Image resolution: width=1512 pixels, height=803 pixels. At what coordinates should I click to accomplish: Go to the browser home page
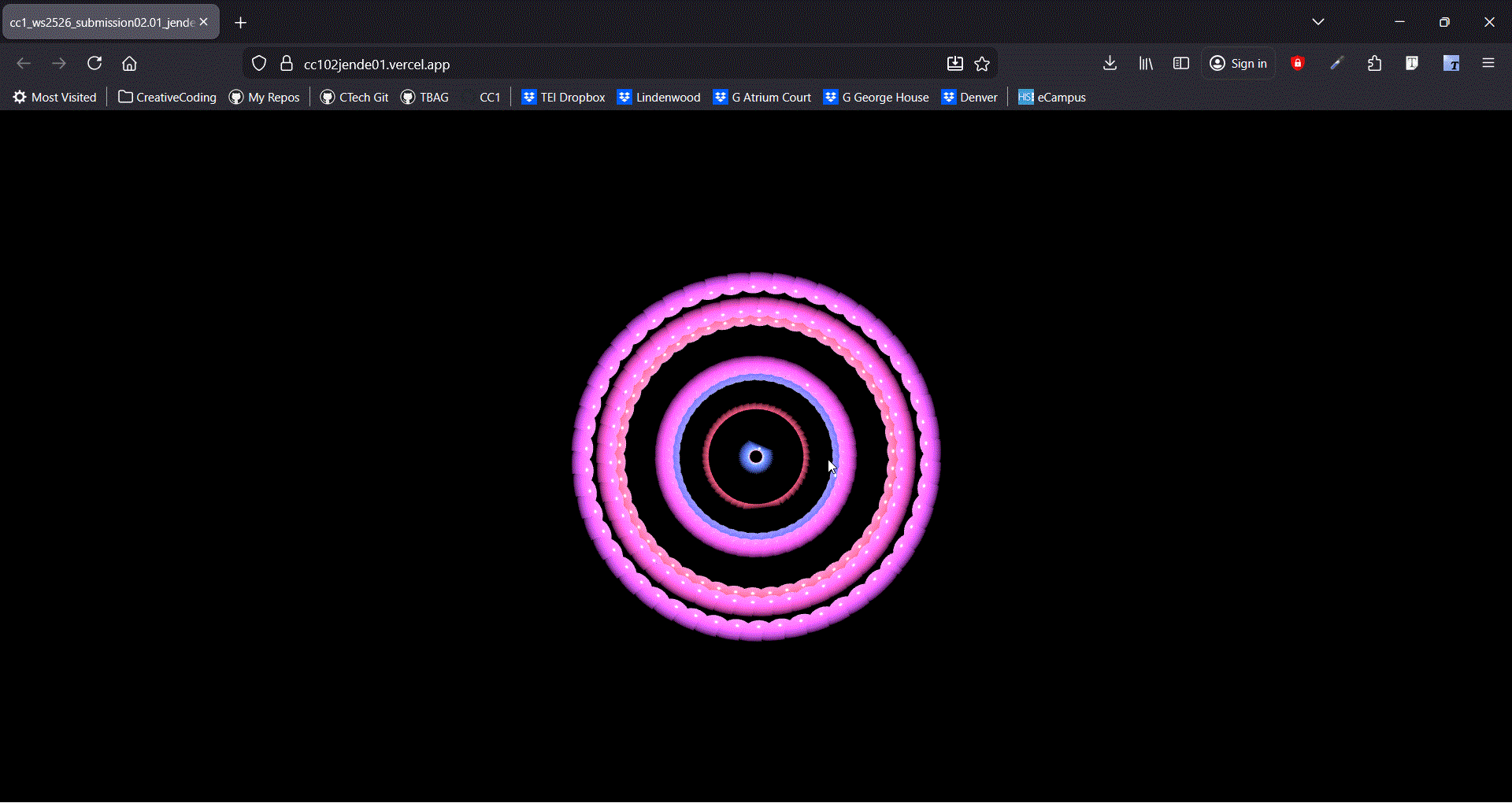(129, 64)
